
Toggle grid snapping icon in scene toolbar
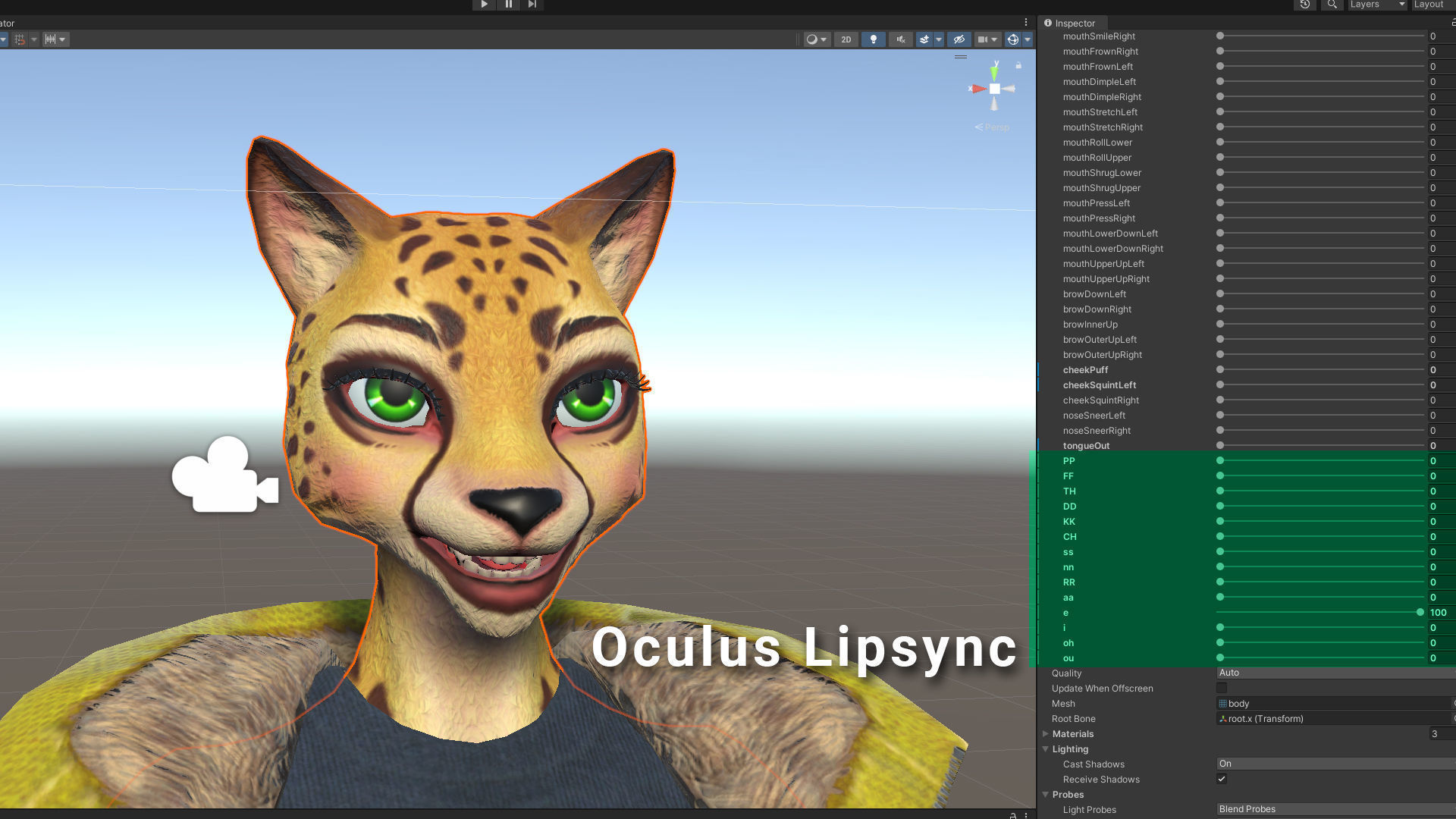[20, 39]
